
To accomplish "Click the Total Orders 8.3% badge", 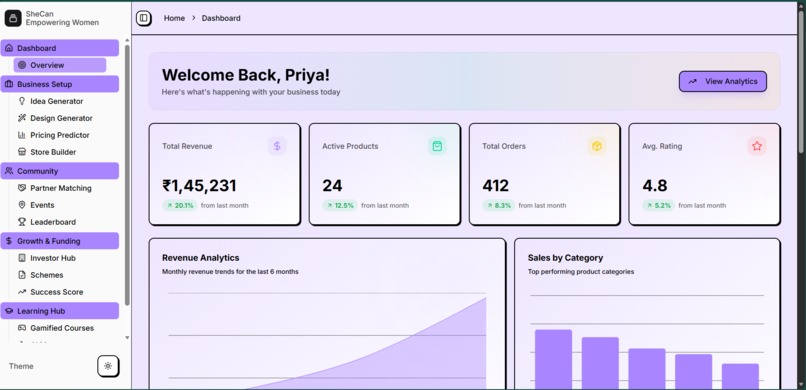I will pos(499,206).
